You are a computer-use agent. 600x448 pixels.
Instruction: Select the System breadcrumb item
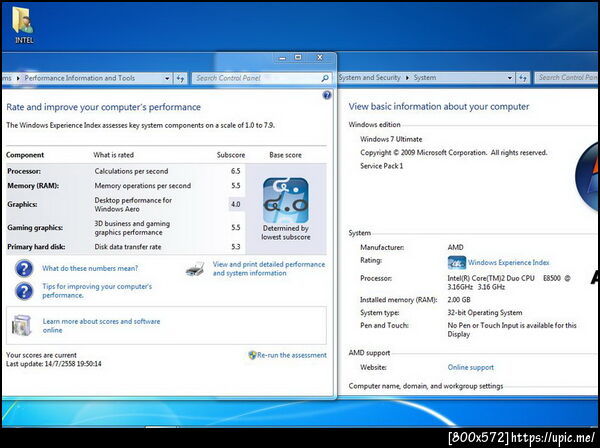tap(424, 78)
